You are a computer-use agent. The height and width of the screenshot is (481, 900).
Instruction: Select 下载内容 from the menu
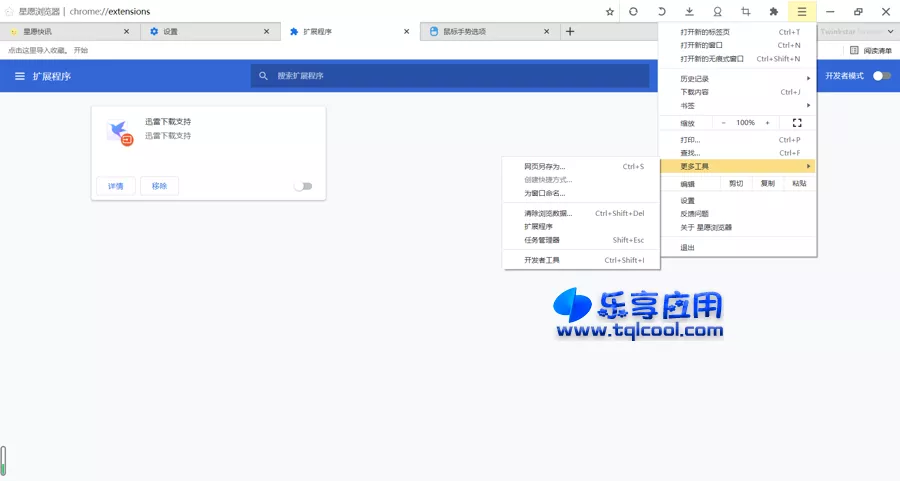(x=738, y=92)
